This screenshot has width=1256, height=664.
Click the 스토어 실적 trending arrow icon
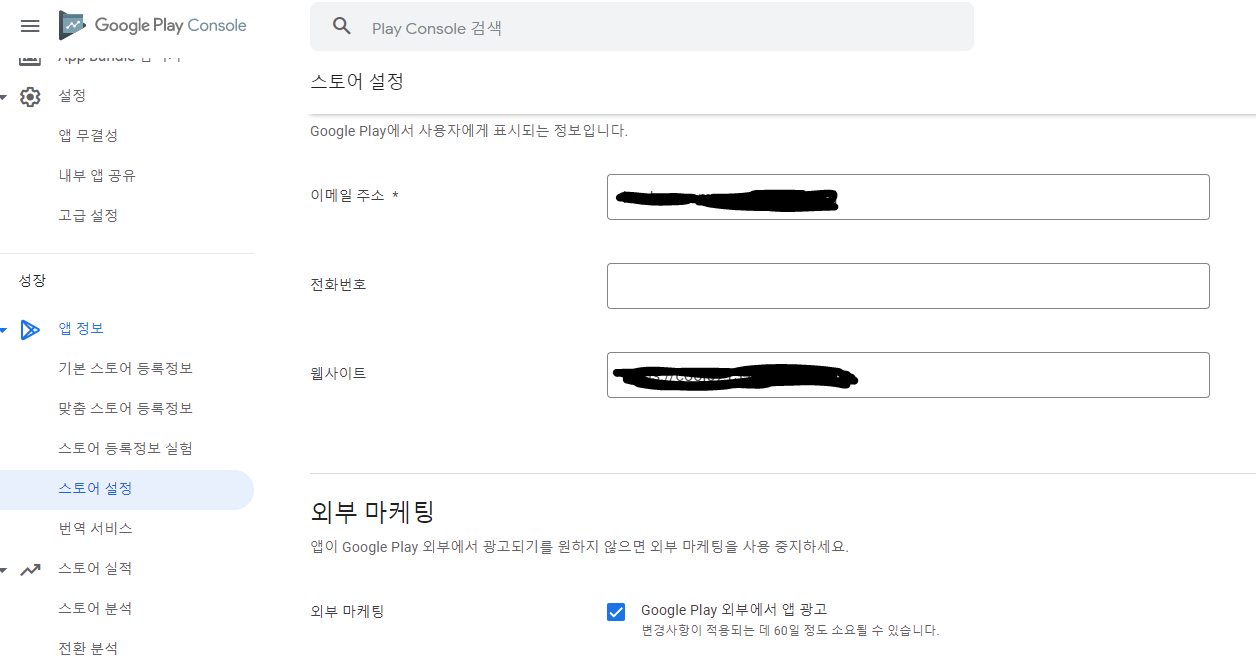point(30,569)
